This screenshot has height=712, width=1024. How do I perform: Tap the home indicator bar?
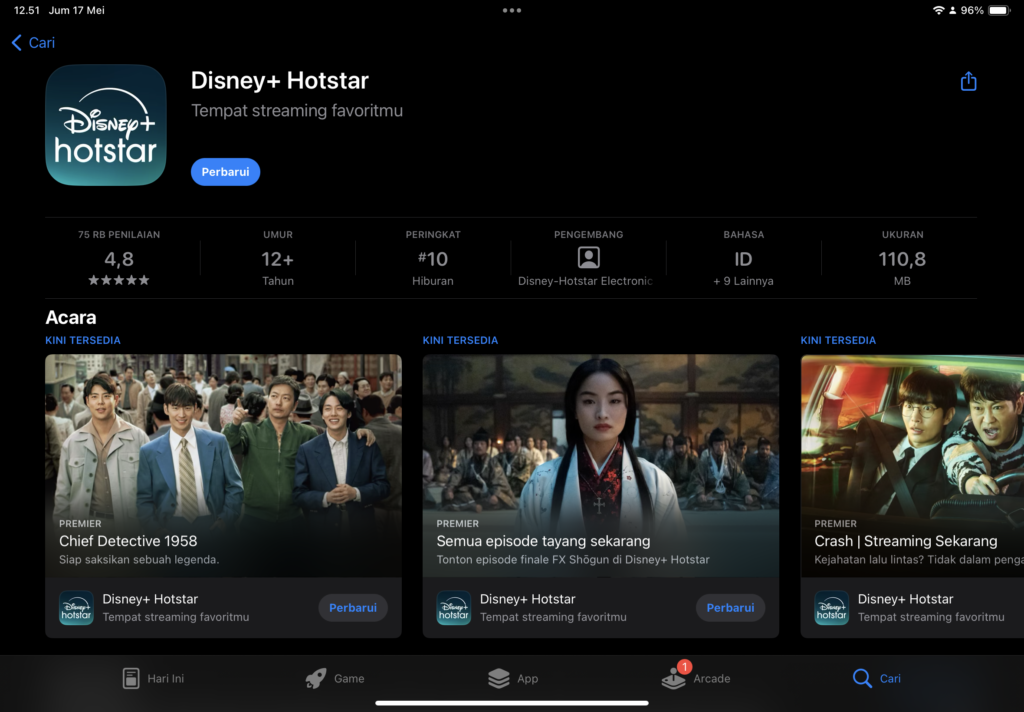click(x=512, y=704)
